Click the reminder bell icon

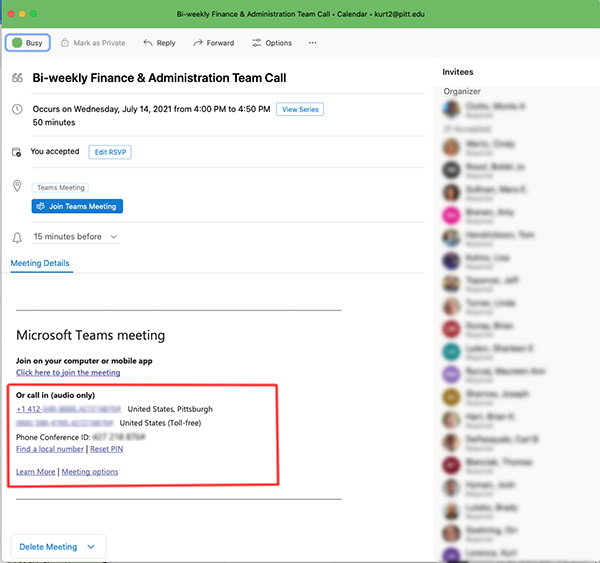17,238
